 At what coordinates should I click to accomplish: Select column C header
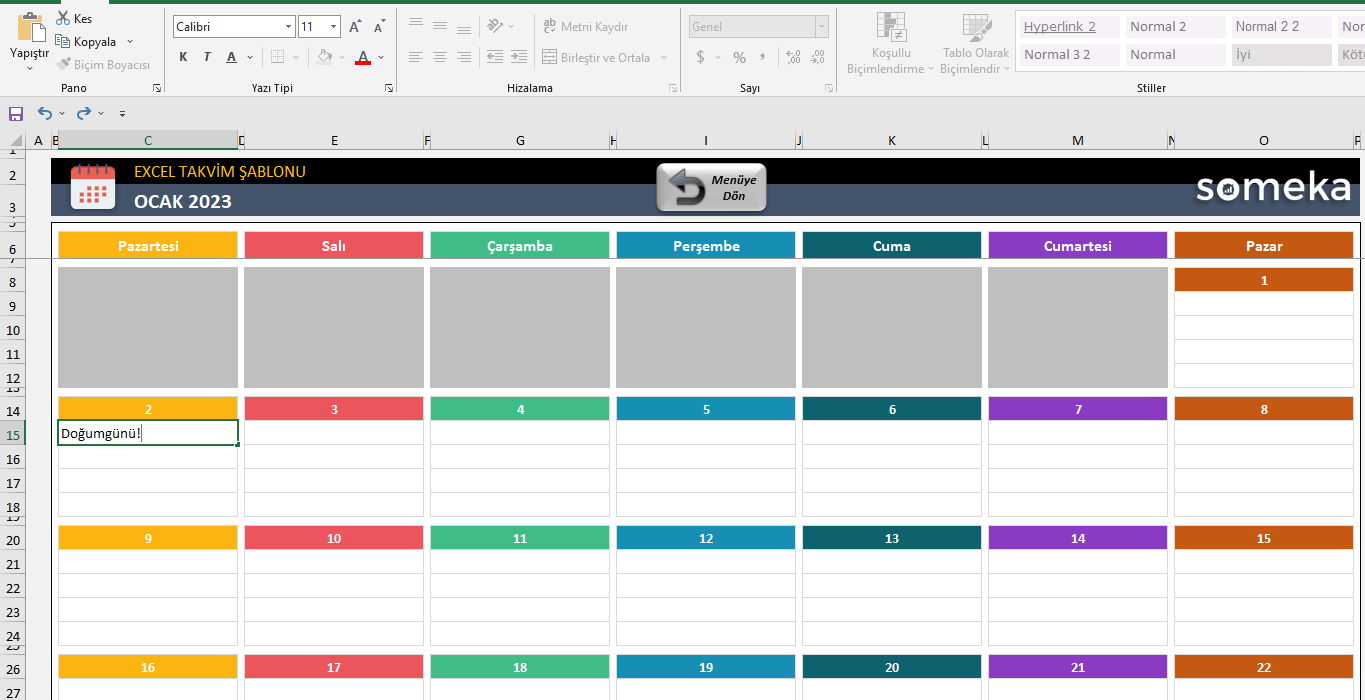tap(148, 141)
